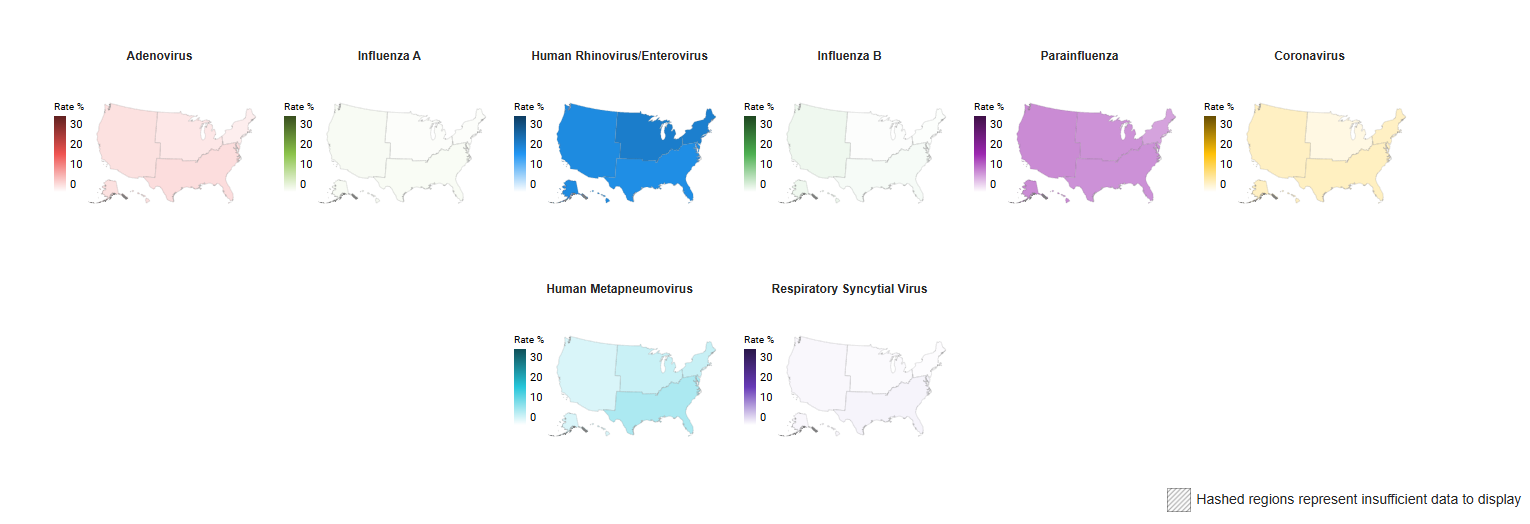The image size is (1530, 524).
Task: Click the Coronavirus yellow rate color scale
Action: pos(1210,153)
